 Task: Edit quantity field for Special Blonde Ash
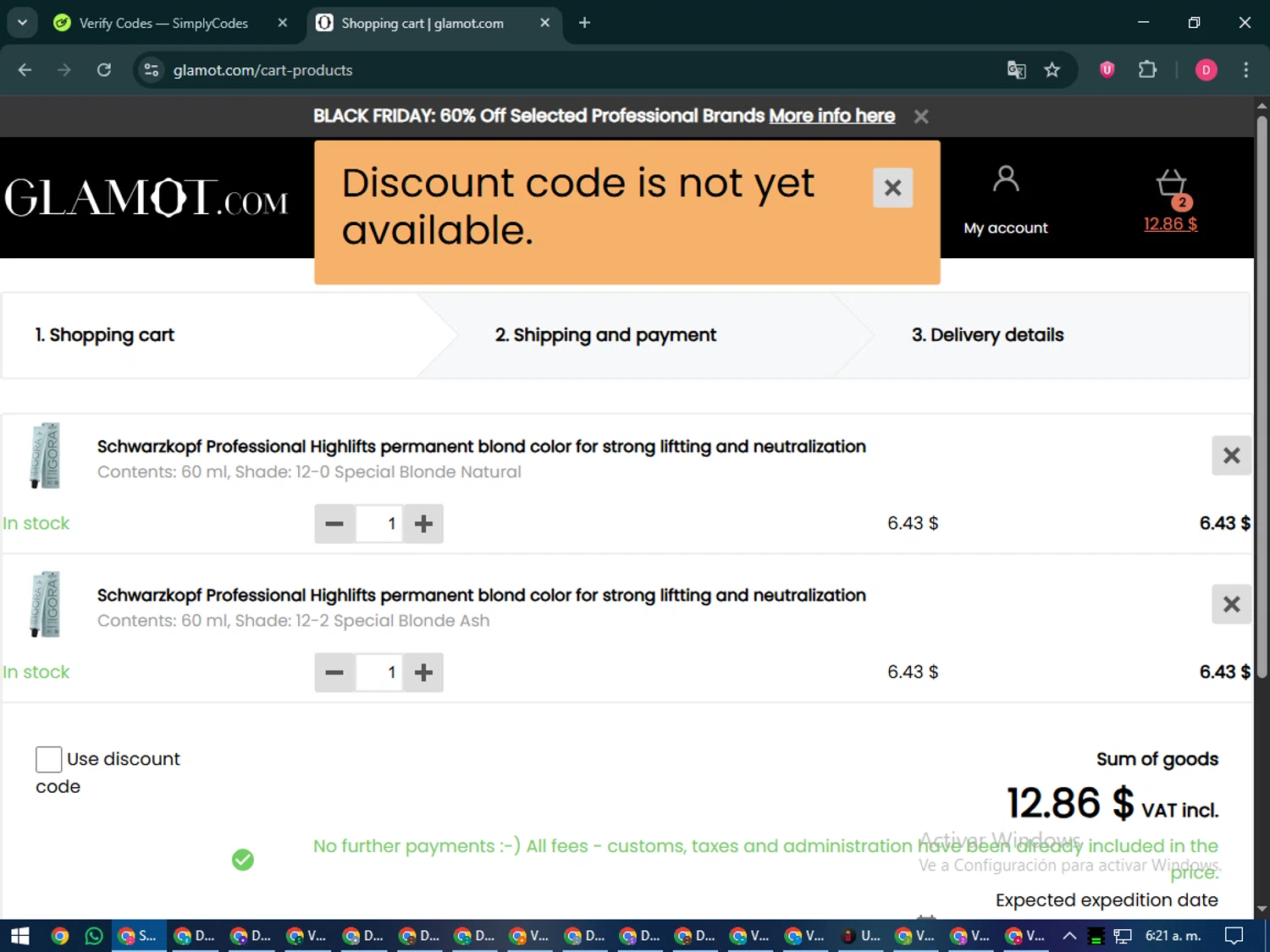(x=378, y=673)
